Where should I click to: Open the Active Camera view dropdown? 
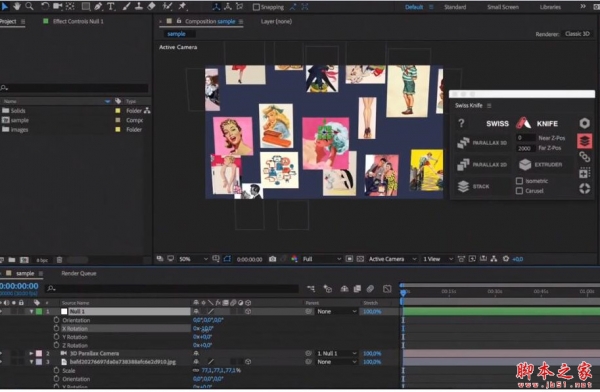point(392,259)
